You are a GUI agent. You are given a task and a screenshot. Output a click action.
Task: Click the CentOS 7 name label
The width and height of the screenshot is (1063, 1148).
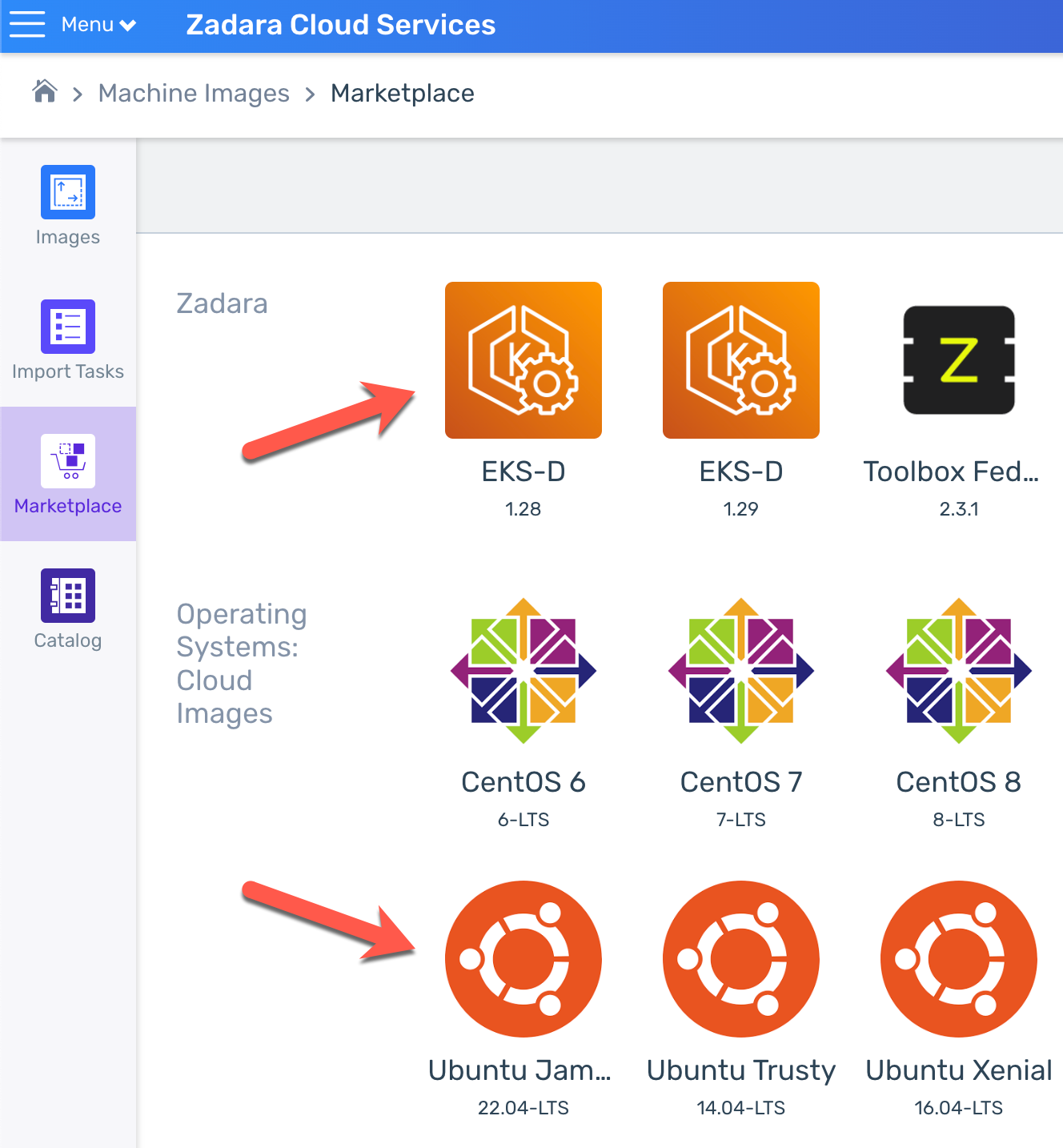coord(741,782)
